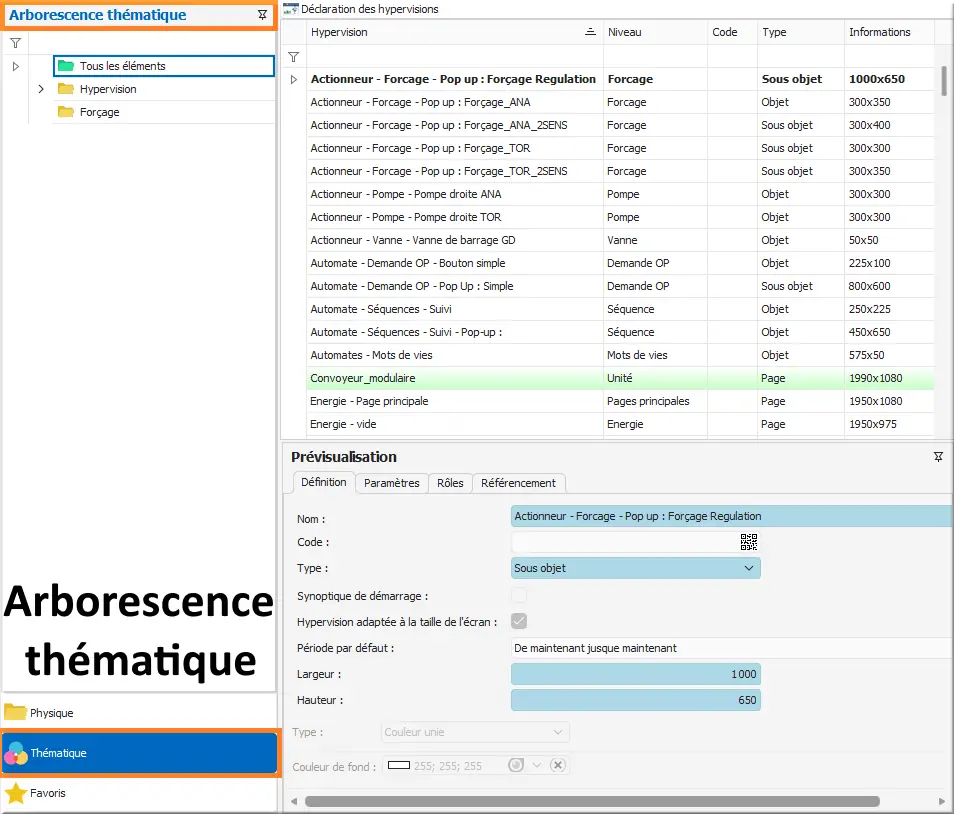The width and height of the screenshot is (954, 814).
Task: Click the sort arrow in Hypervision column
Action: 590,32
